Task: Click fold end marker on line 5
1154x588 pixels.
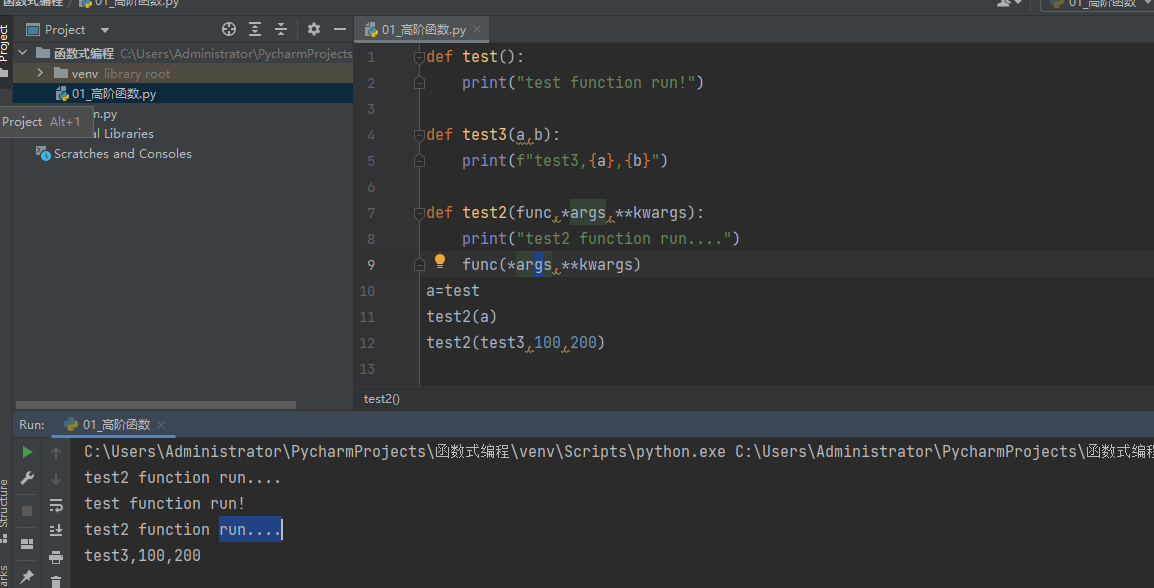Action: [420, 161]
